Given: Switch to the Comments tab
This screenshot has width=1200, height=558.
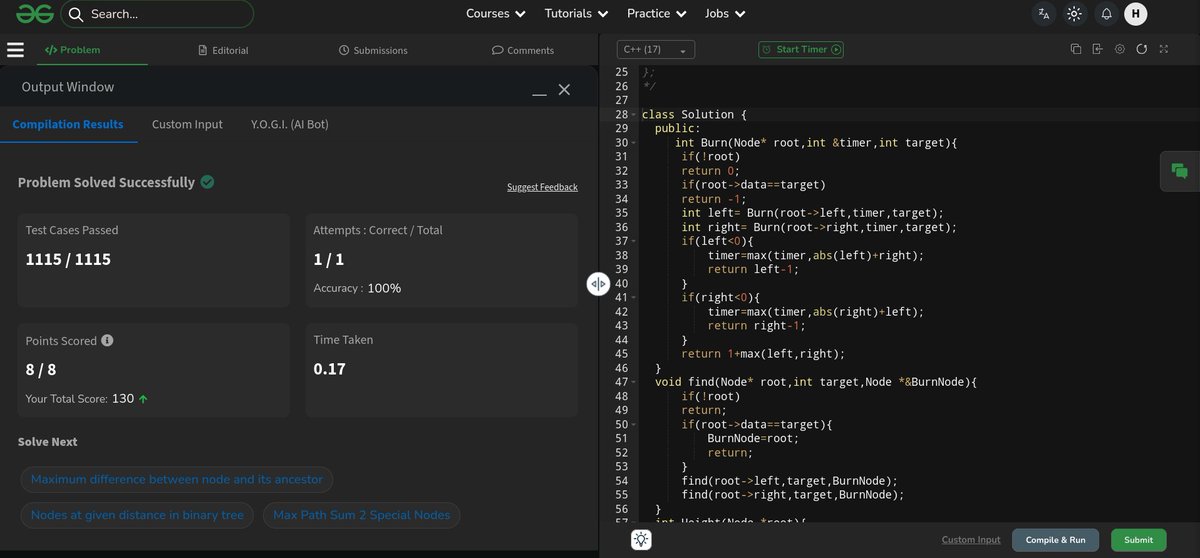Looking at the screenshot, I should pyautogui.click(x=523, y=50).
